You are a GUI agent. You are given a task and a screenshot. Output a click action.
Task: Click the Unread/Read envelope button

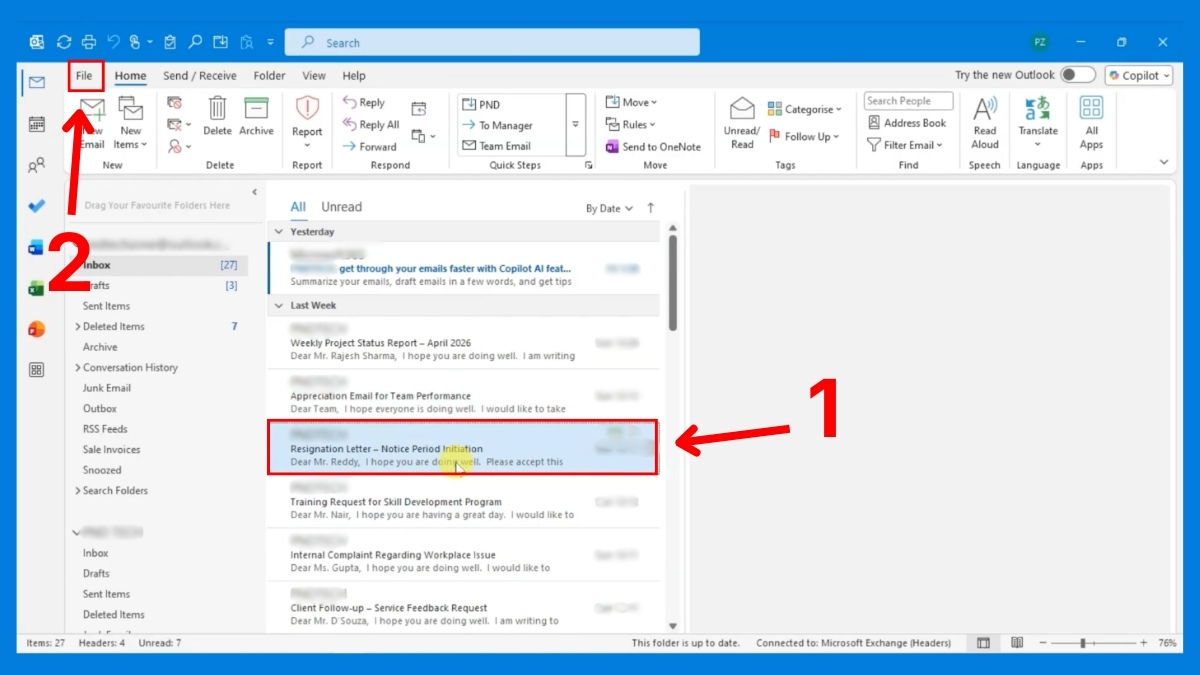click(x=742, y=123)
